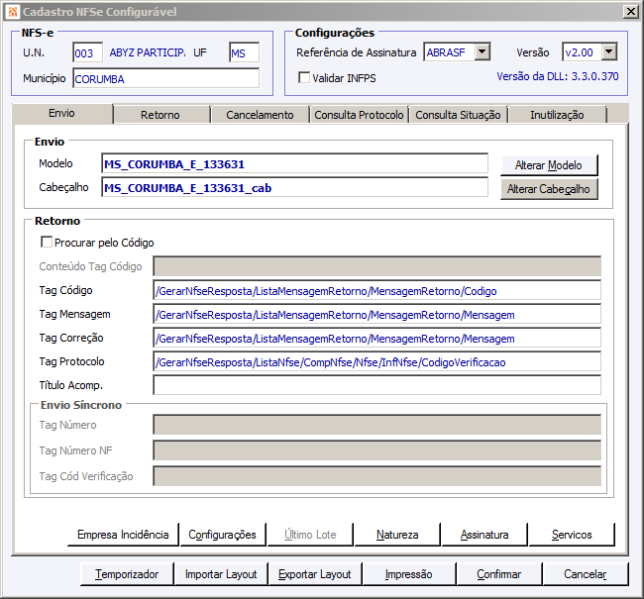Image resolution: width=644 pixels, height=599 pixels.
Task: Click the 'ABYZ PARTICIP.' unit name text
Action: (x=147, y=53)
